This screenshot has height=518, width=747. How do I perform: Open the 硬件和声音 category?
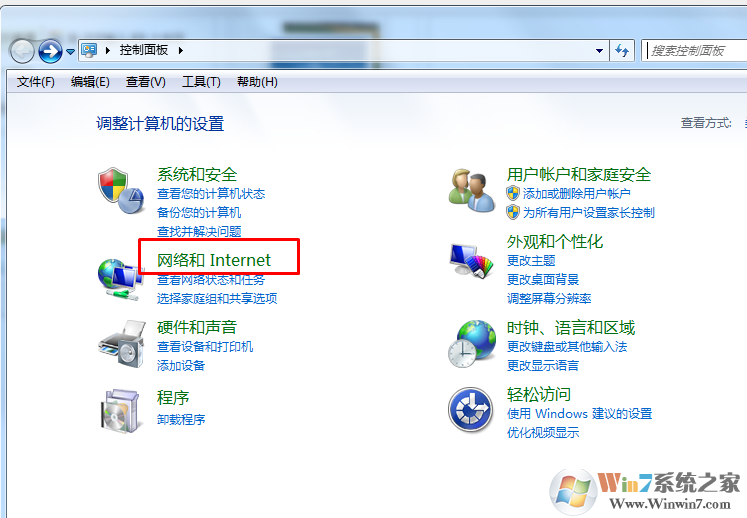coord(197,327)
